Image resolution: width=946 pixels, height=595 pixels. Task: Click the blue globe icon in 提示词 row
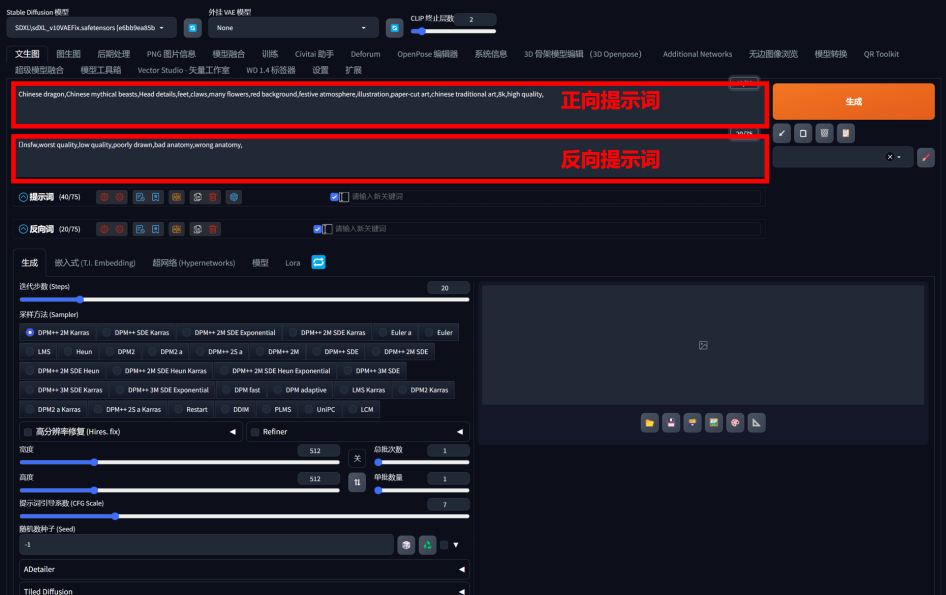point(234,197)
